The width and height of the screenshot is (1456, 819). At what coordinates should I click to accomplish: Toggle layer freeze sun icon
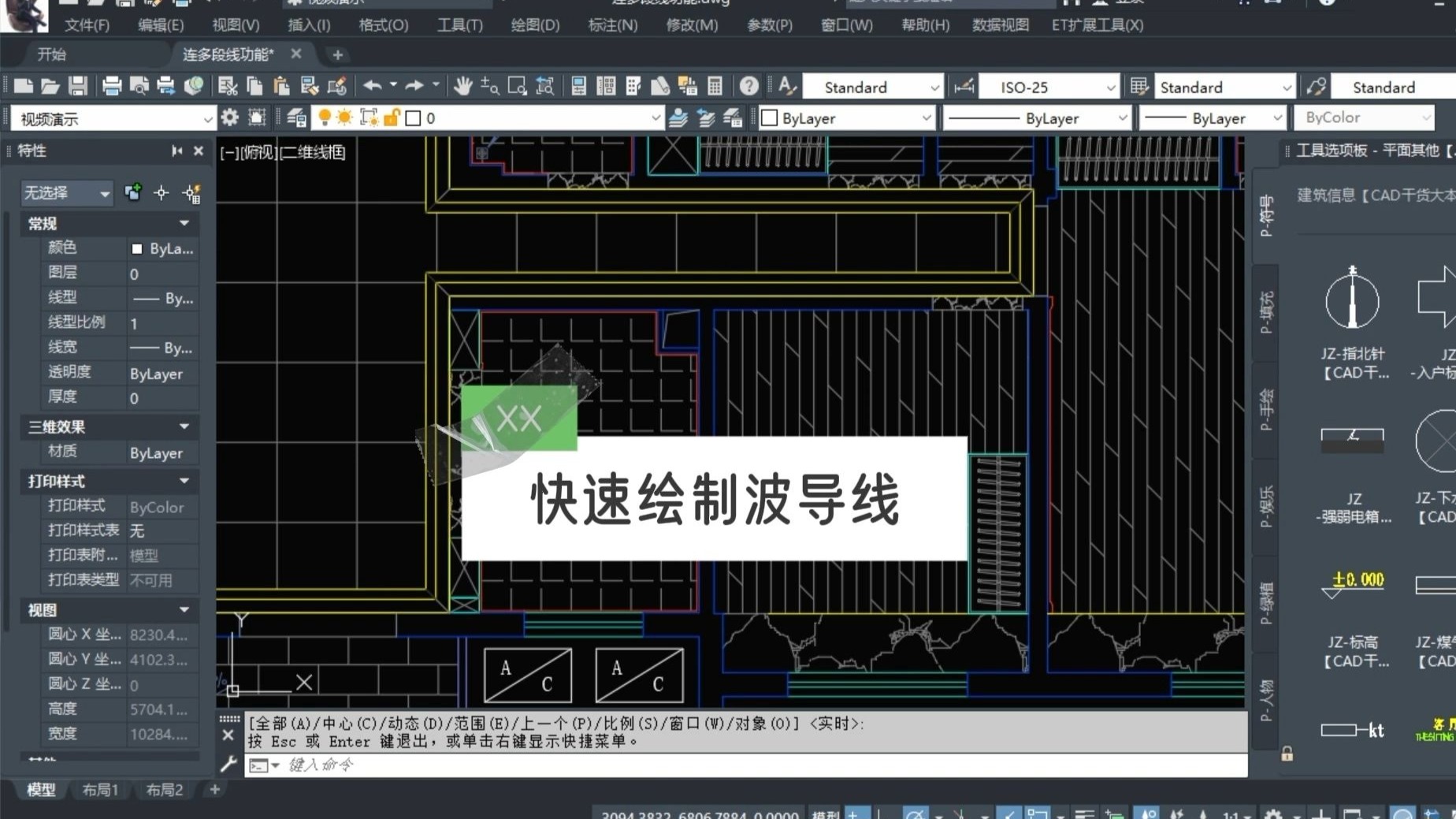tap(345, 117)
